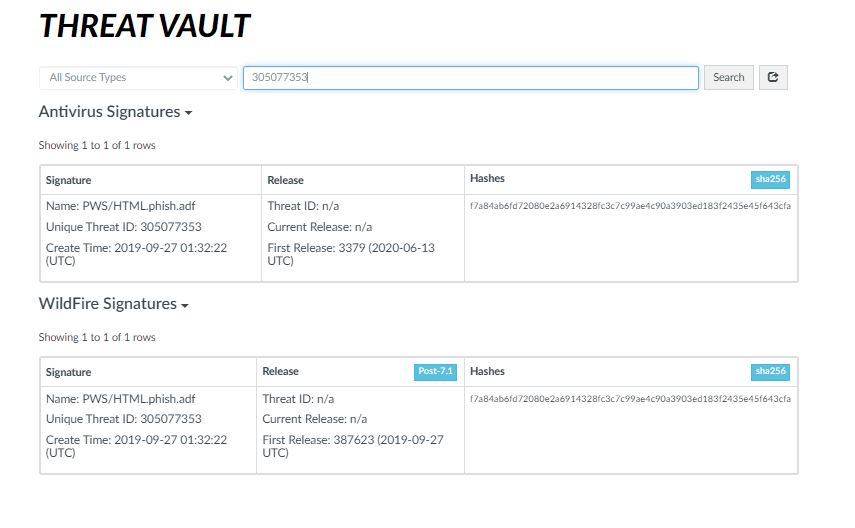The image size is (855, 528).
Task: Click sha256 badge in Antivirus Signatures table
Action: pos(770,179)
